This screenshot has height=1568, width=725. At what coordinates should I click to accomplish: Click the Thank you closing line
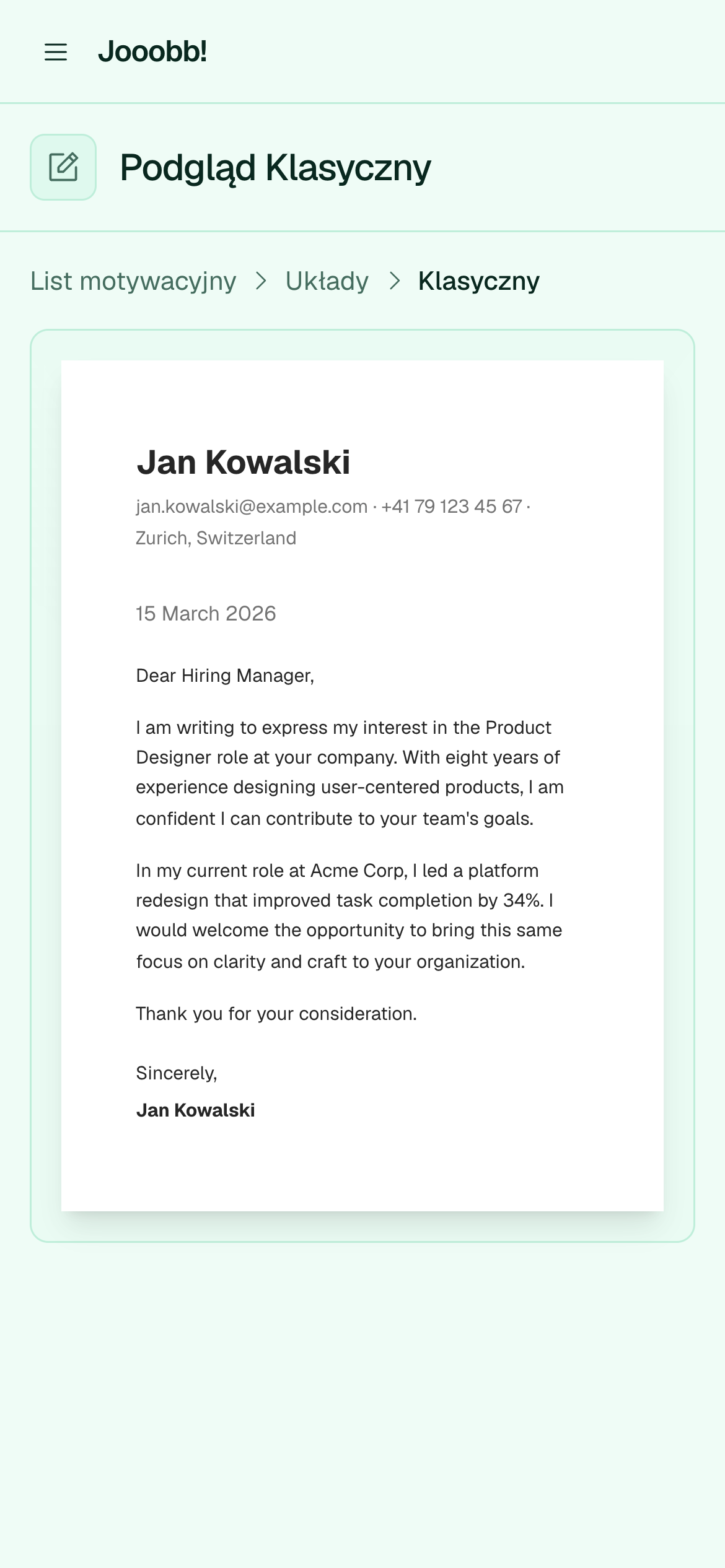point(276,1014)
